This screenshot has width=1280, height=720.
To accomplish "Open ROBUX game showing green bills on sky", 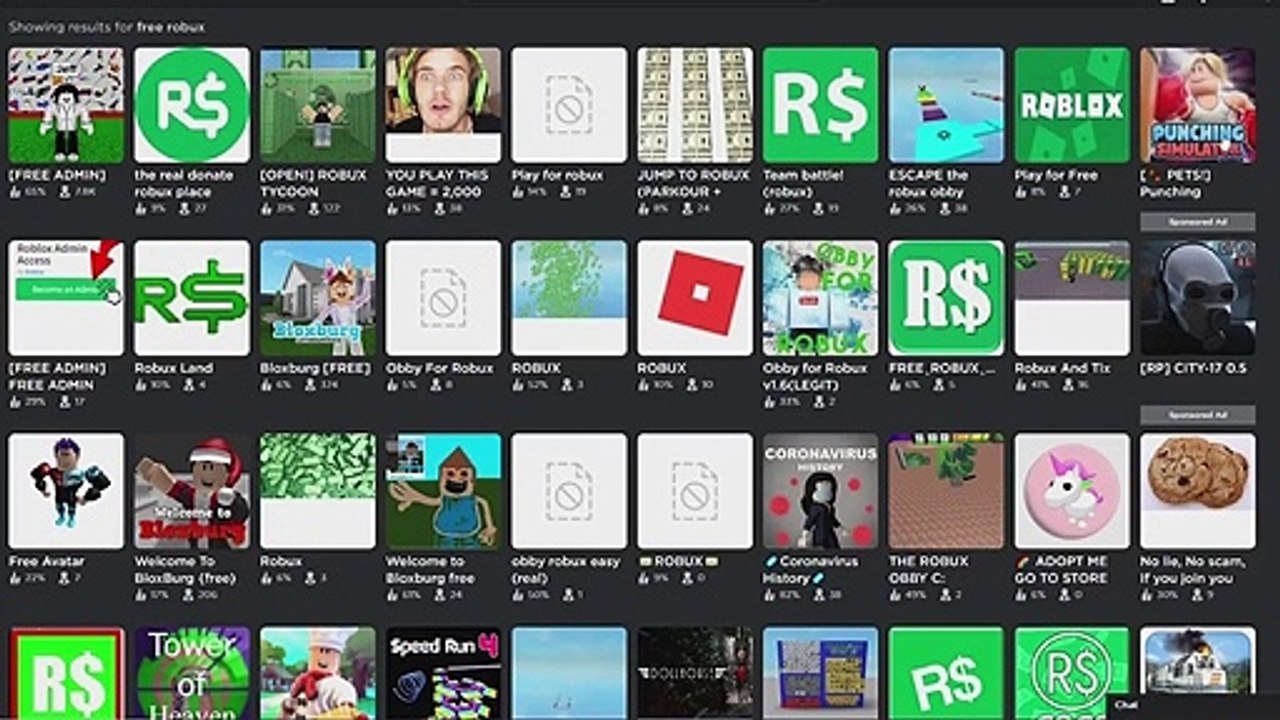I will click(x=569, y=298).
